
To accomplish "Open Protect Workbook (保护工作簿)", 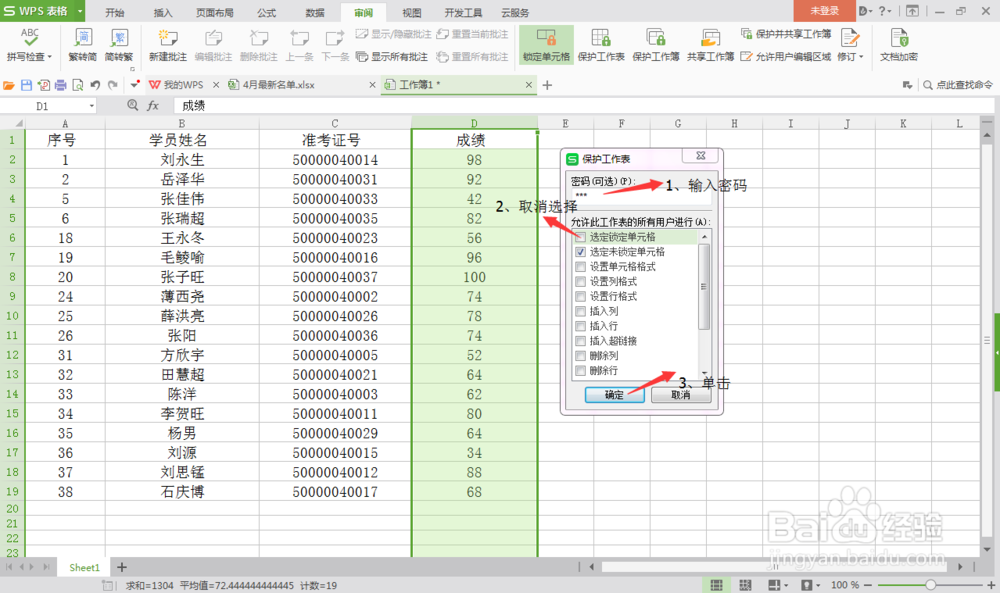I will [656, 44].
